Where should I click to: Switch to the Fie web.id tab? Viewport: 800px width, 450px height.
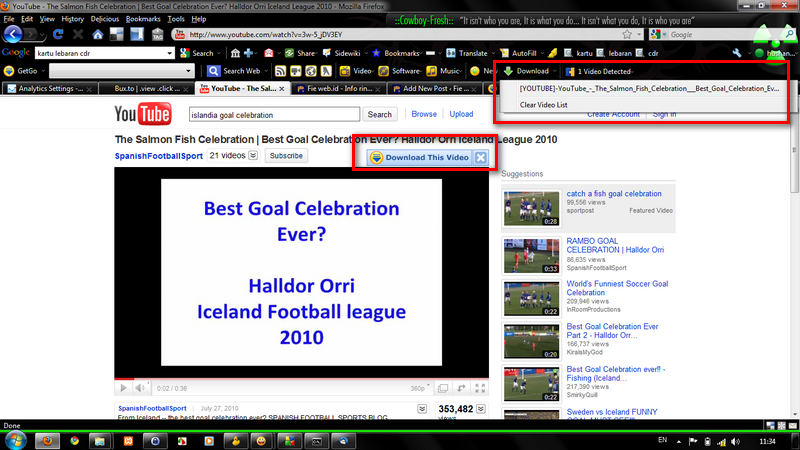339,88
